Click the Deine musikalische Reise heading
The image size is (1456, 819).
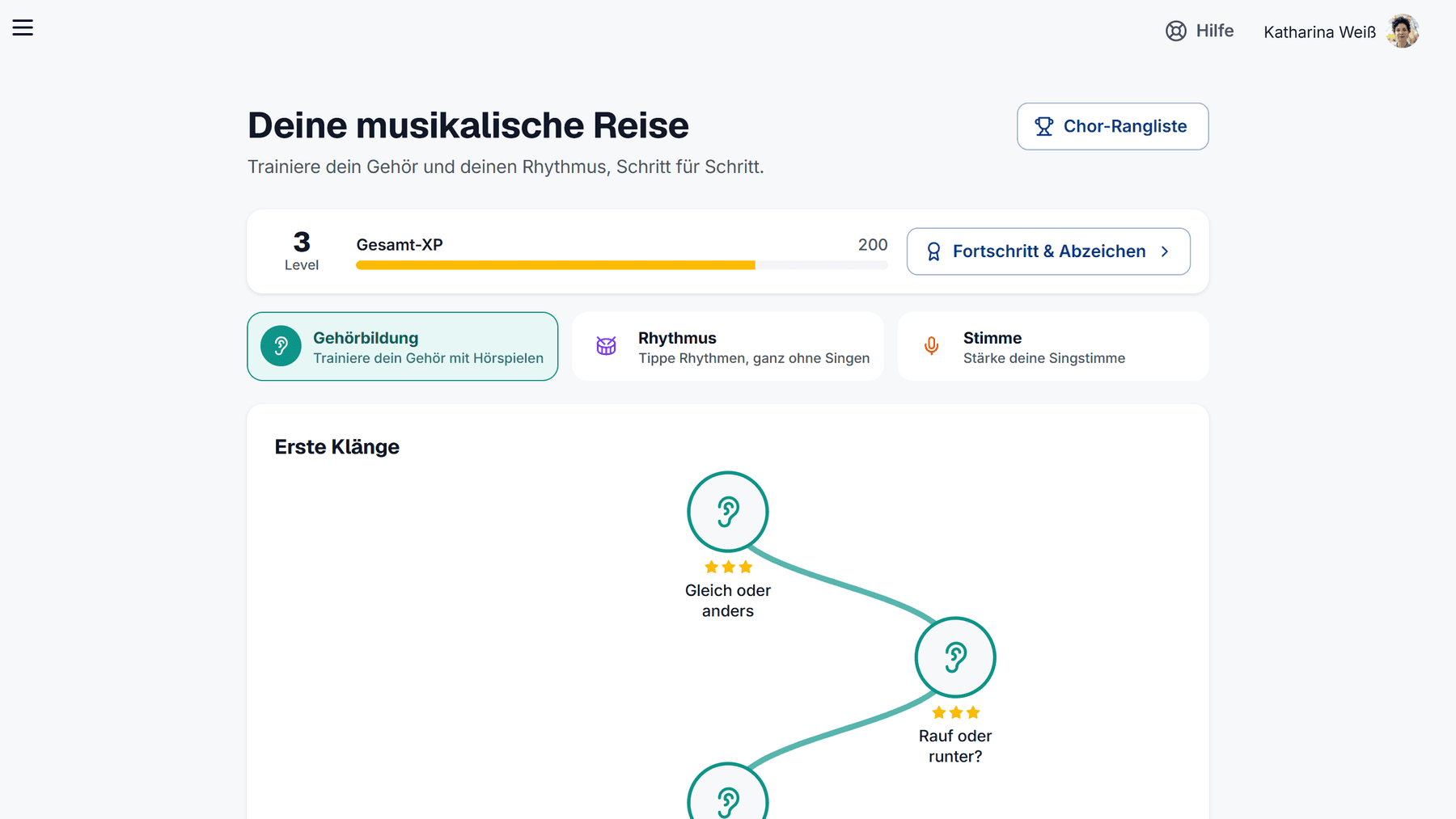pos(468,125)
